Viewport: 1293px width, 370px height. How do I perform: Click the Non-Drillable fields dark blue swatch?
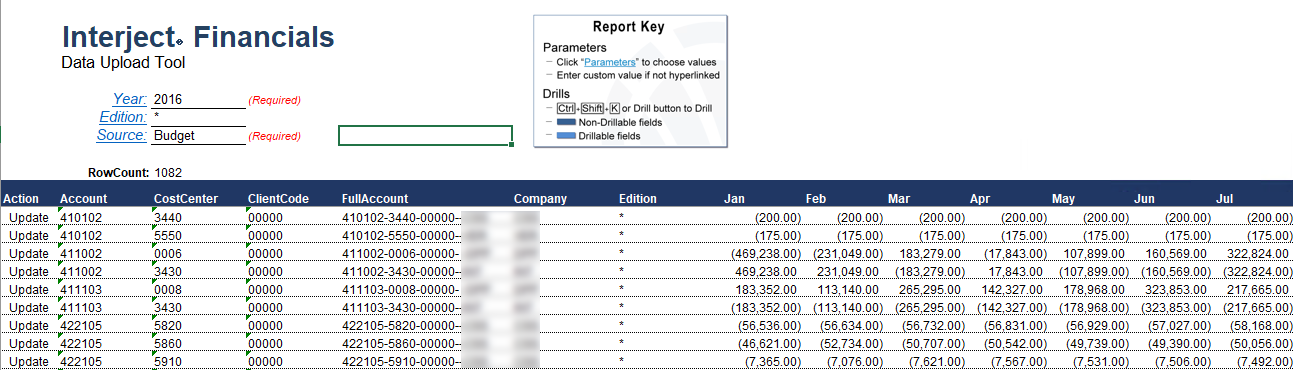point(565,122)
